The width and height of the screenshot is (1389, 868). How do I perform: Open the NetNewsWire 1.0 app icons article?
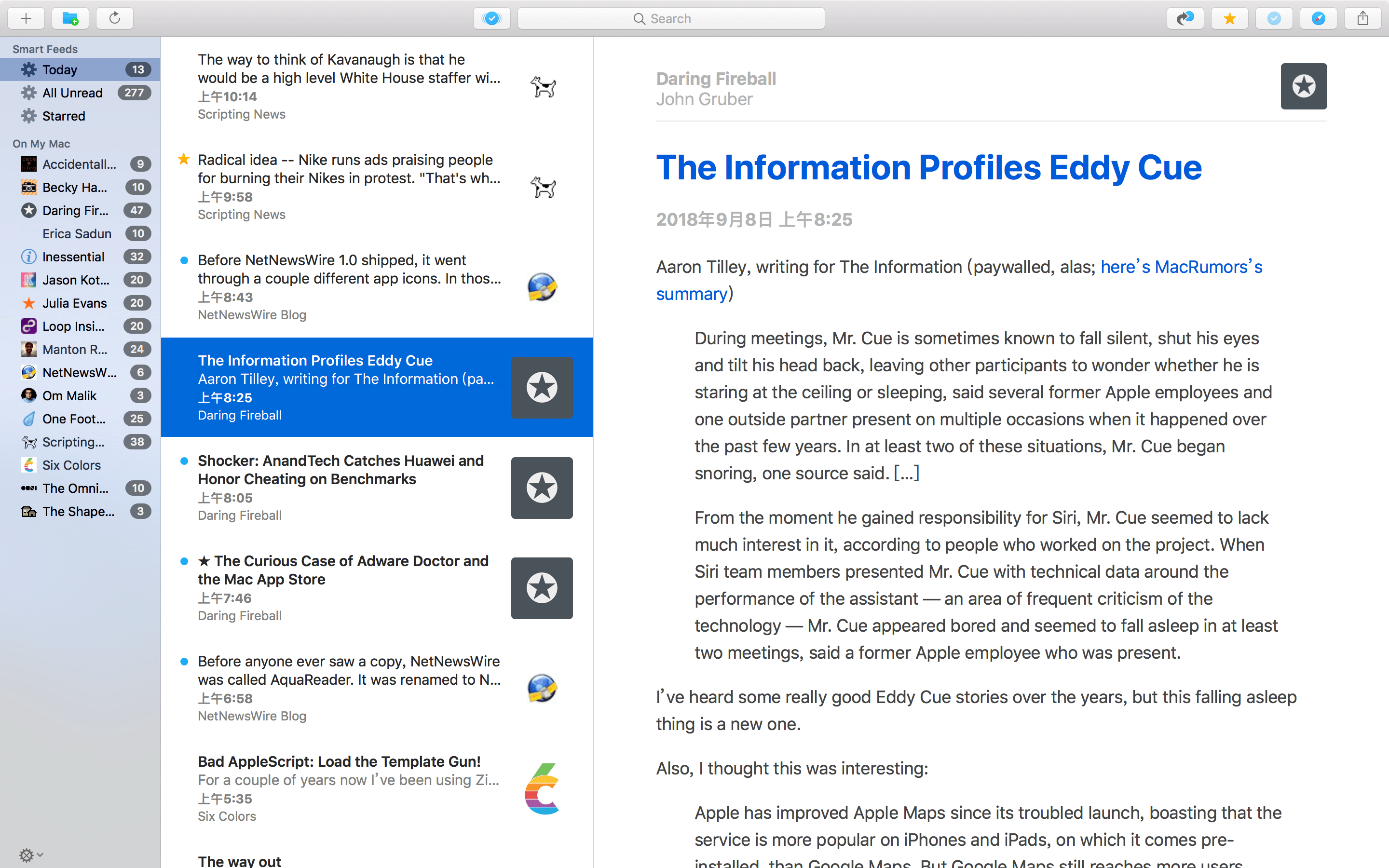coord(377,287)
